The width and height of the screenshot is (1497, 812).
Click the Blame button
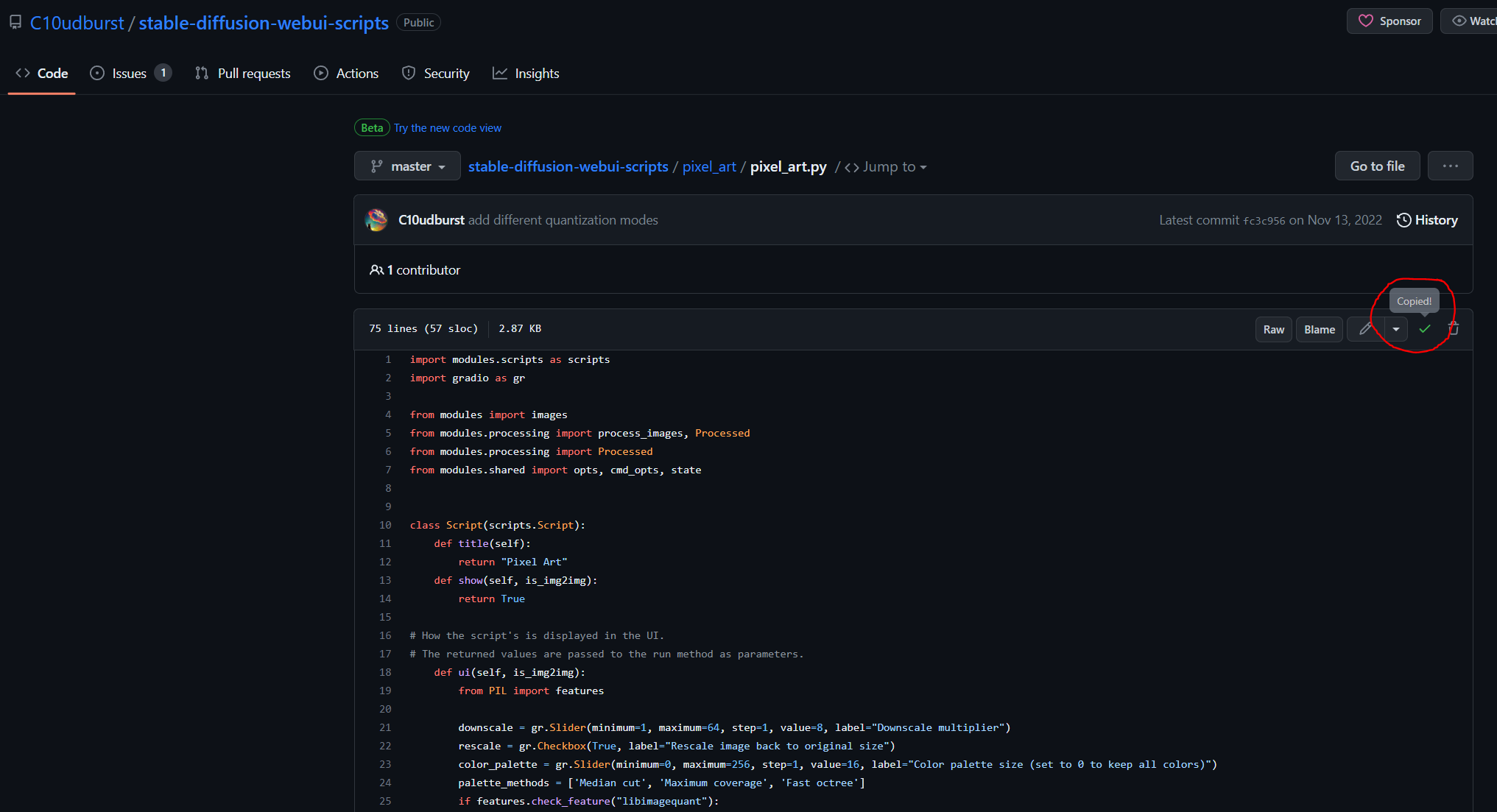click(1319, 330)
